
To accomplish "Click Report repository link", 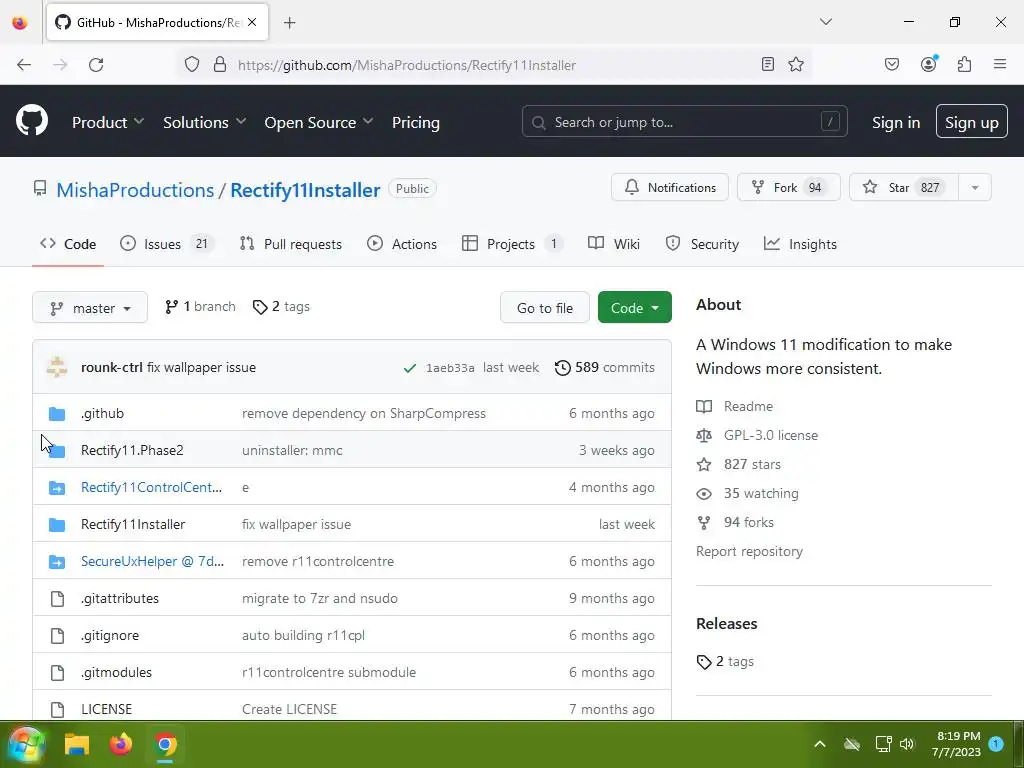I will pyautogui.click(x=749, y=551).
